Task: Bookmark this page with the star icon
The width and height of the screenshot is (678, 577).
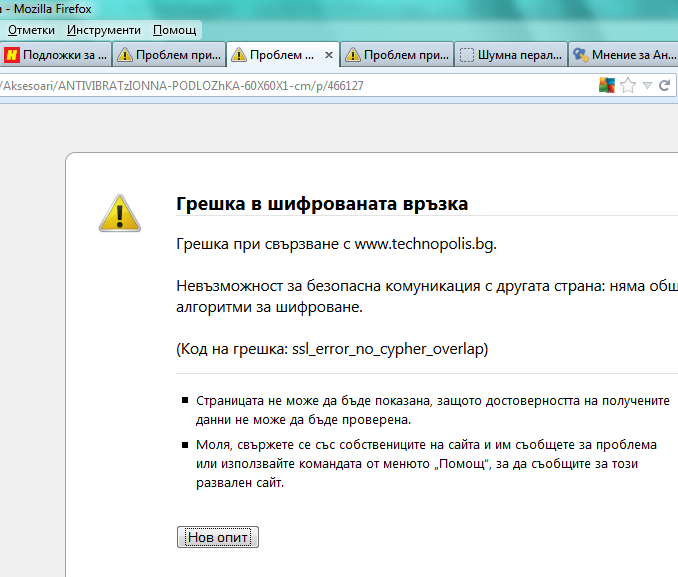Action: click(x=628, y=85)
